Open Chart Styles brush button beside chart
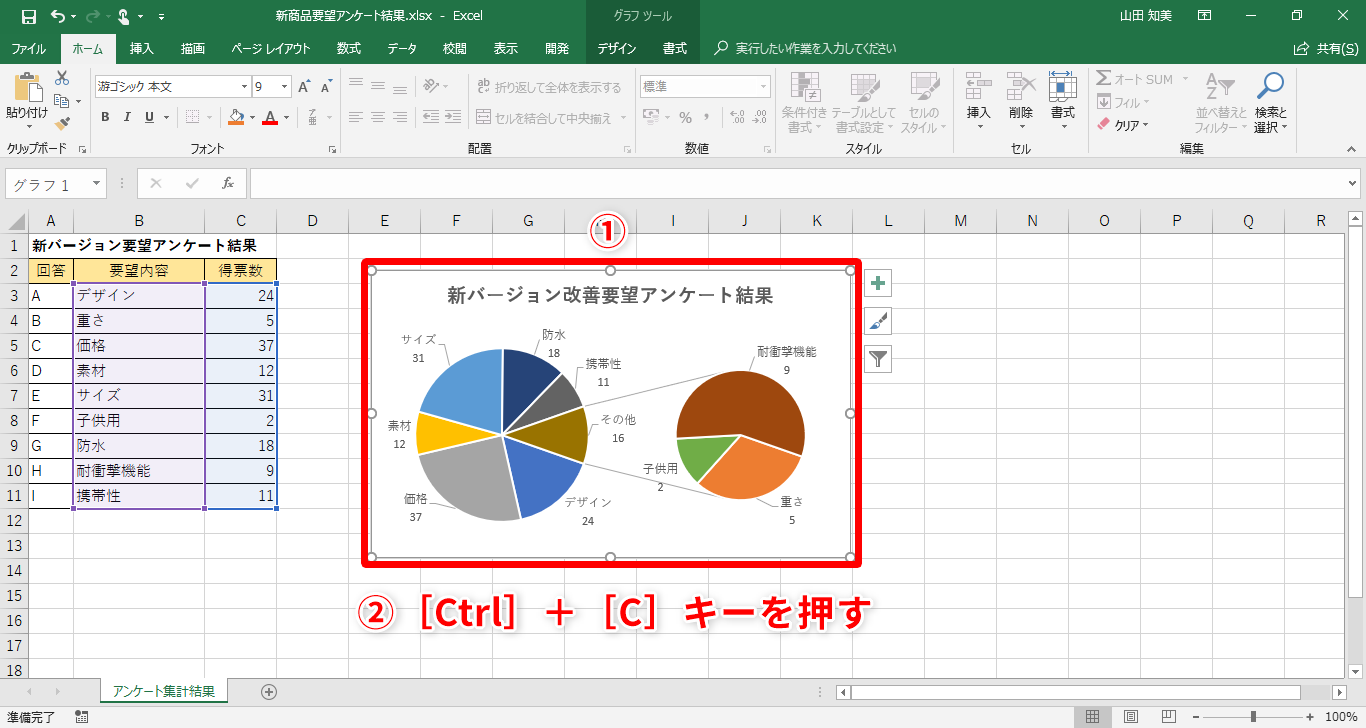This screenshot has width=1366, height=728. [x=878, y=321]
